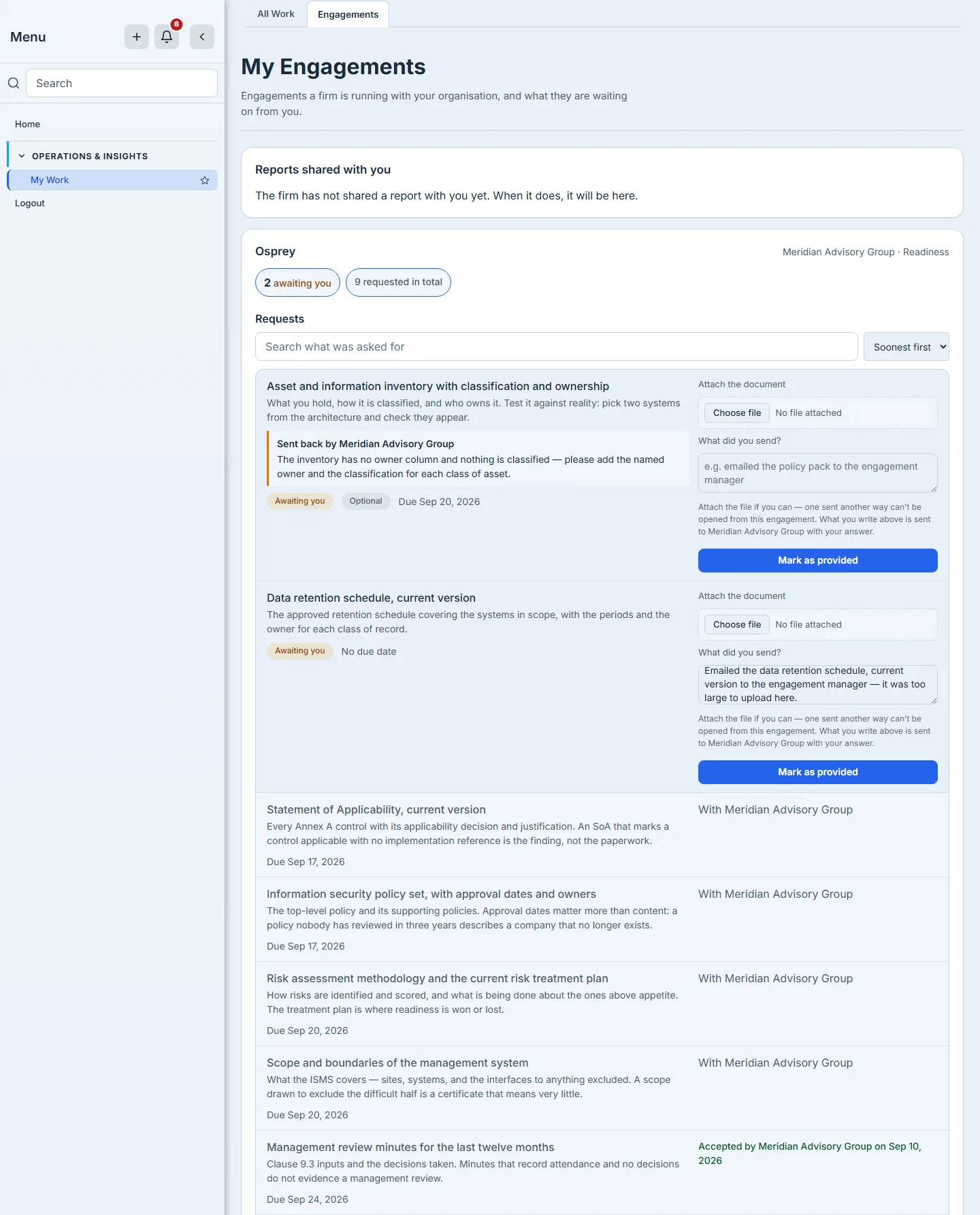
Task: Collapse sidebar with the left chevron icon
Action: (202, 37)
